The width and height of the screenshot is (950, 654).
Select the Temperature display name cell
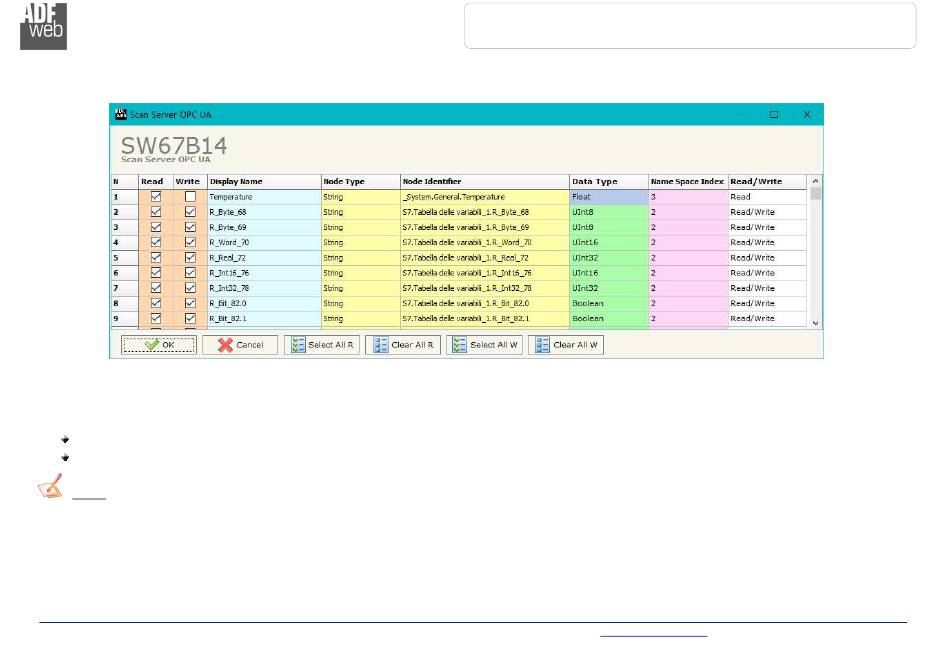[x=264, y=197]
